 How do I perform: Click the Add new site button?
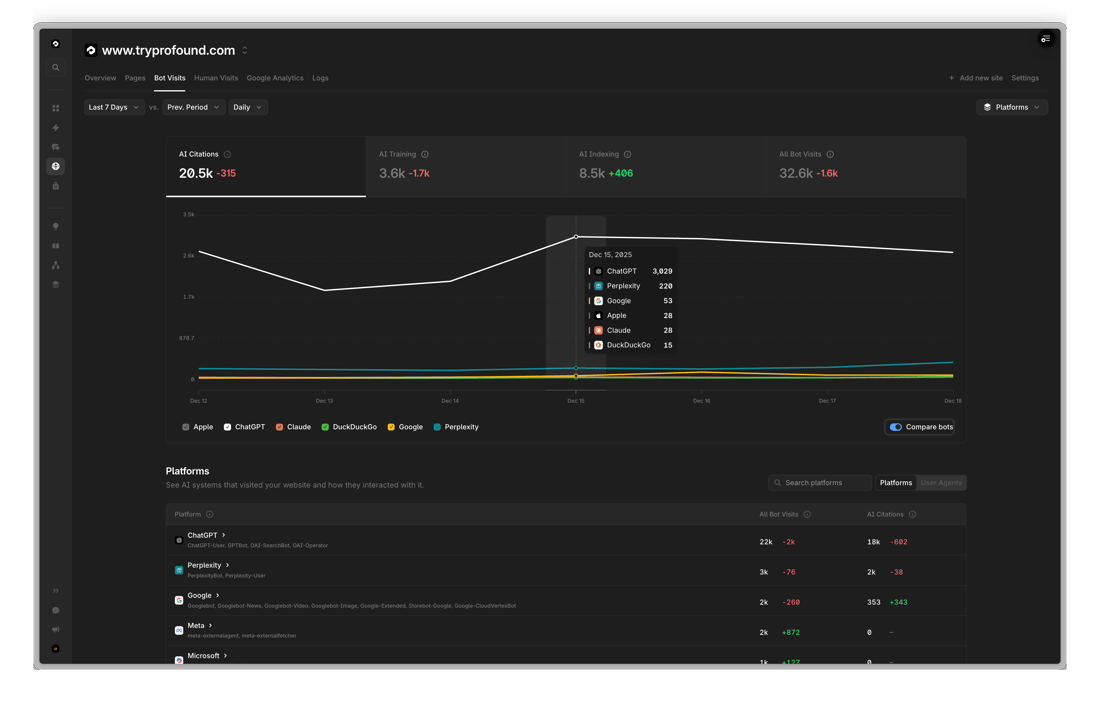pos(976,78)
